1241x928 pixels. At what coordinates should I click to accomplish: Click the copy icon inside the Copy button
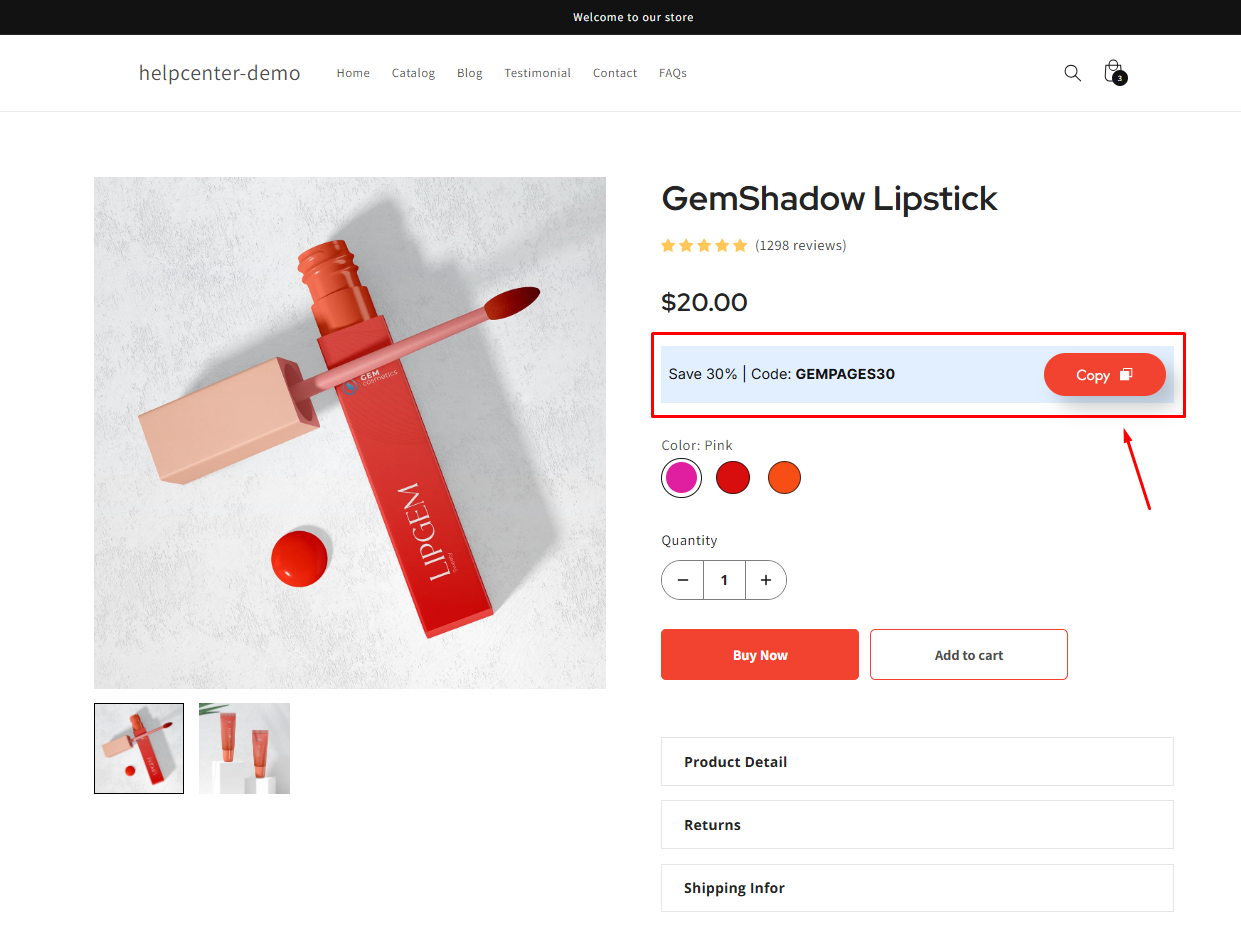click(1128, 374)
